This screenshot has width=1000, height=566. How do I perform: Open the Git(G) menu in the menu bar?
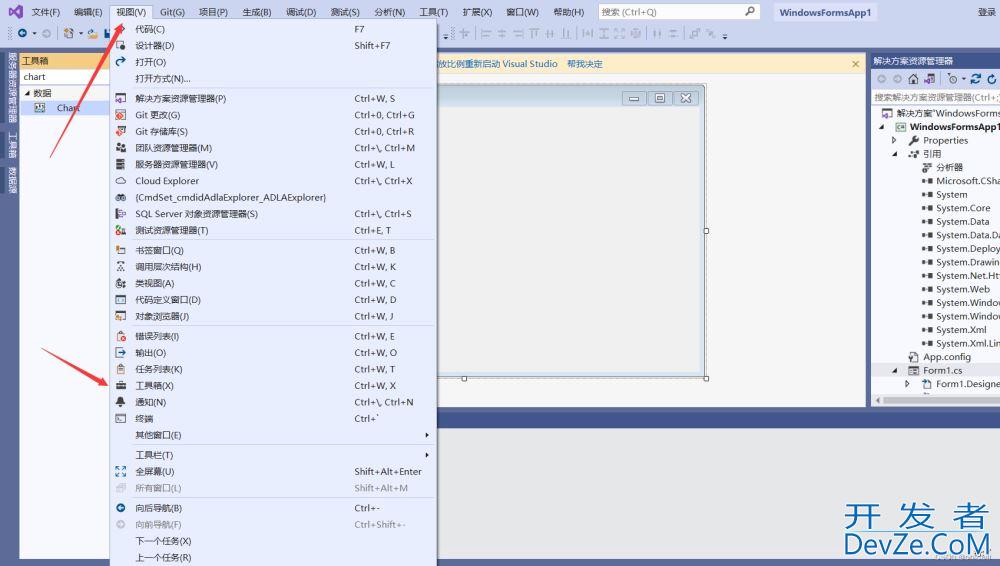tap(172, 12)
